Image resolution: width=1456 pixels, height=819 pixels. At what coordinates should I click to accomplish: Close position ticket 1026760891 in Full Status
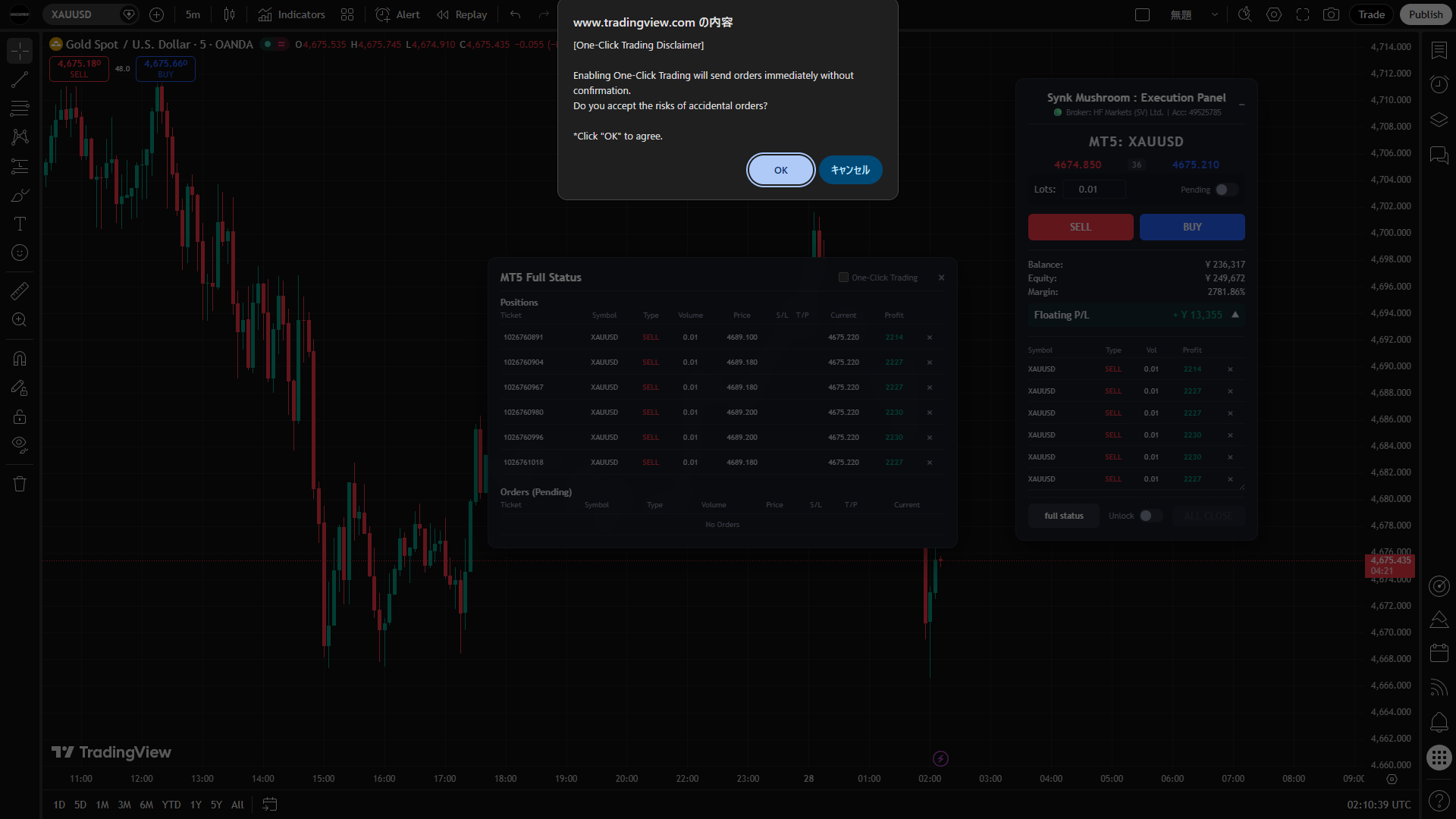tap(930, 337)
